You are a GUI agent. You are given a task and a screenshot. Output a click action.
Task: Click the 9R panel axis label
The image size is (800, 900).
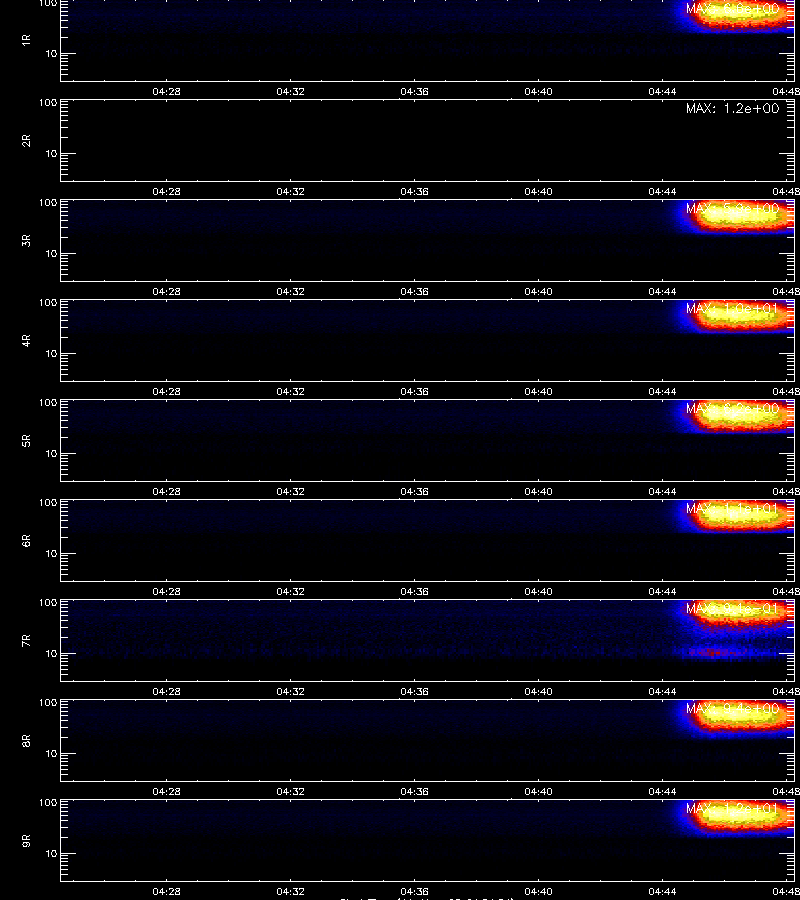pyautogui.click(x=26, y=841)
